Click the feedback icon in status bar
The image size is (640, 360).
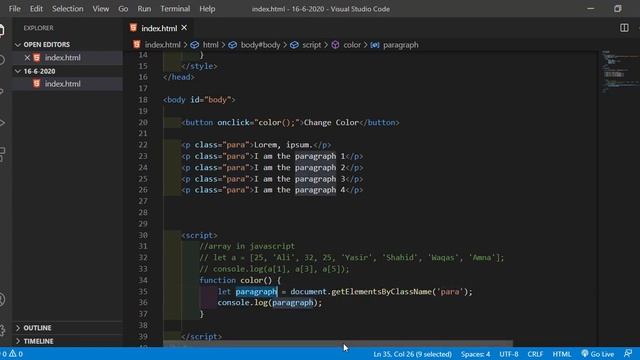tap(628, 353)
